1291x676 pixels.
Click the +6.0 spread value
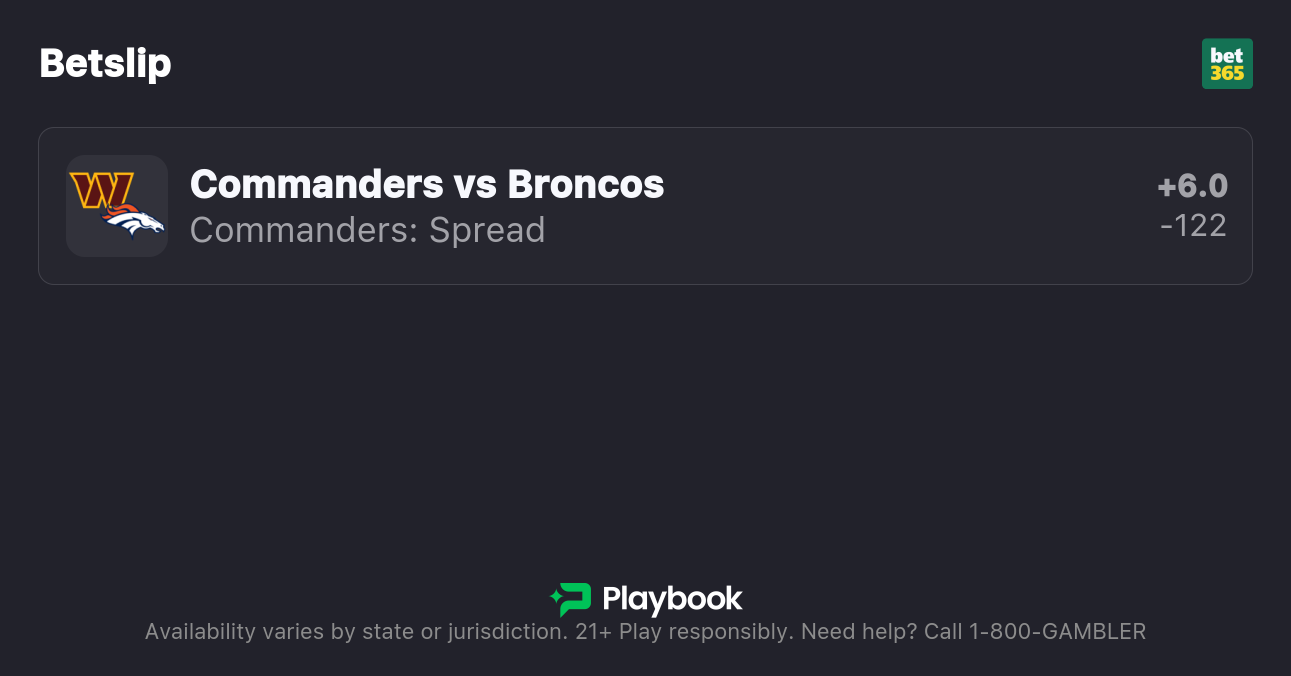tap(1192, 186)
